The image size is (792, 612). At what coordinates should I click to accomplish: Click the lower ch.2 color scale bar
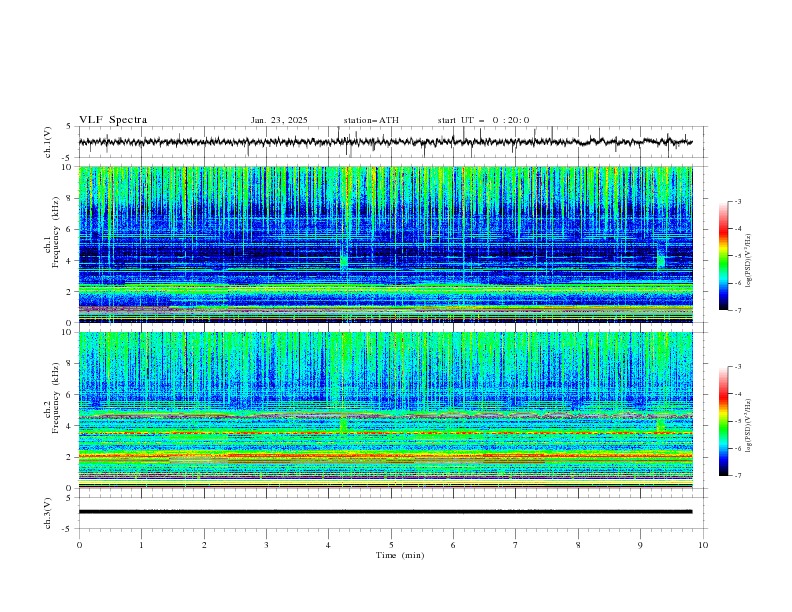[723, 421]
